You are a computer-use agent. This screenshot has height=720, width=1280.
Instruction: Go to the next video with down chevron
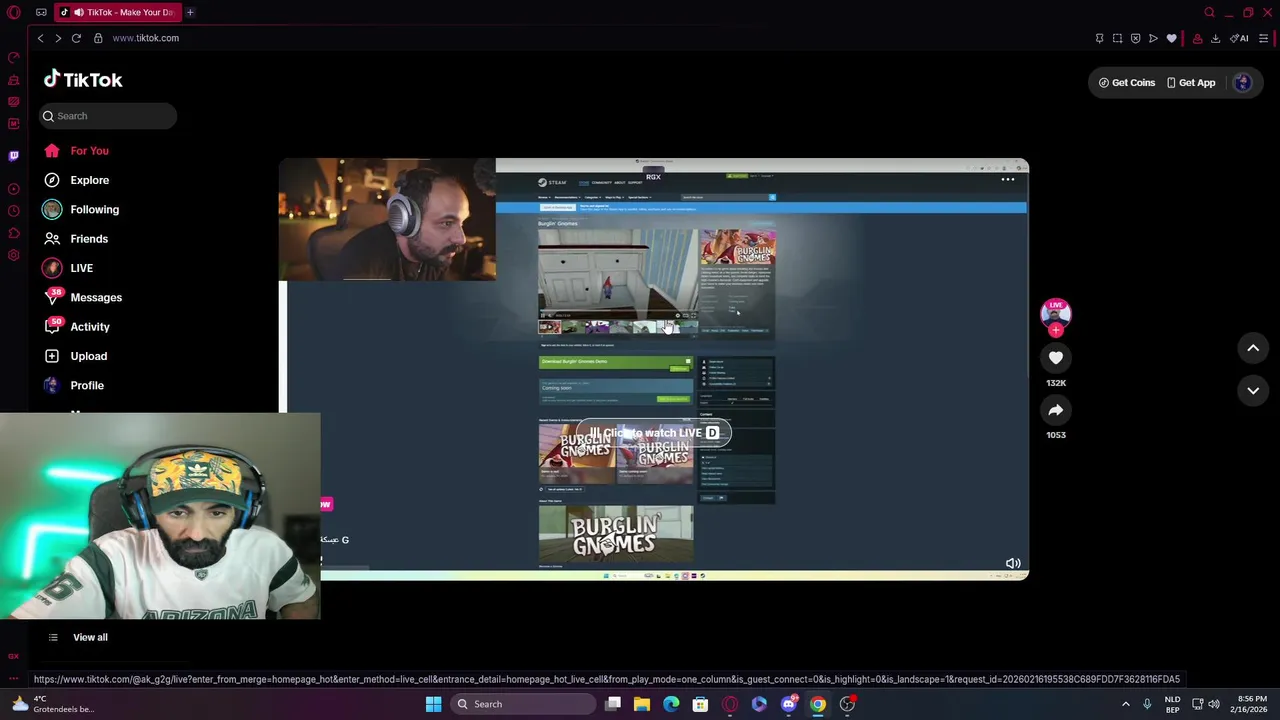click(x=1253, y=391)
